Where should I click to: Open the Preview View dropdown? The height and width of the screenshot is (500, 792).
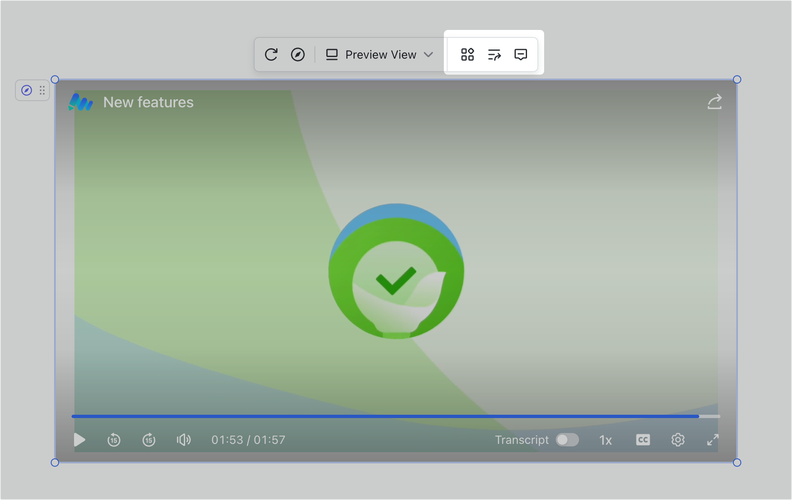380,55
